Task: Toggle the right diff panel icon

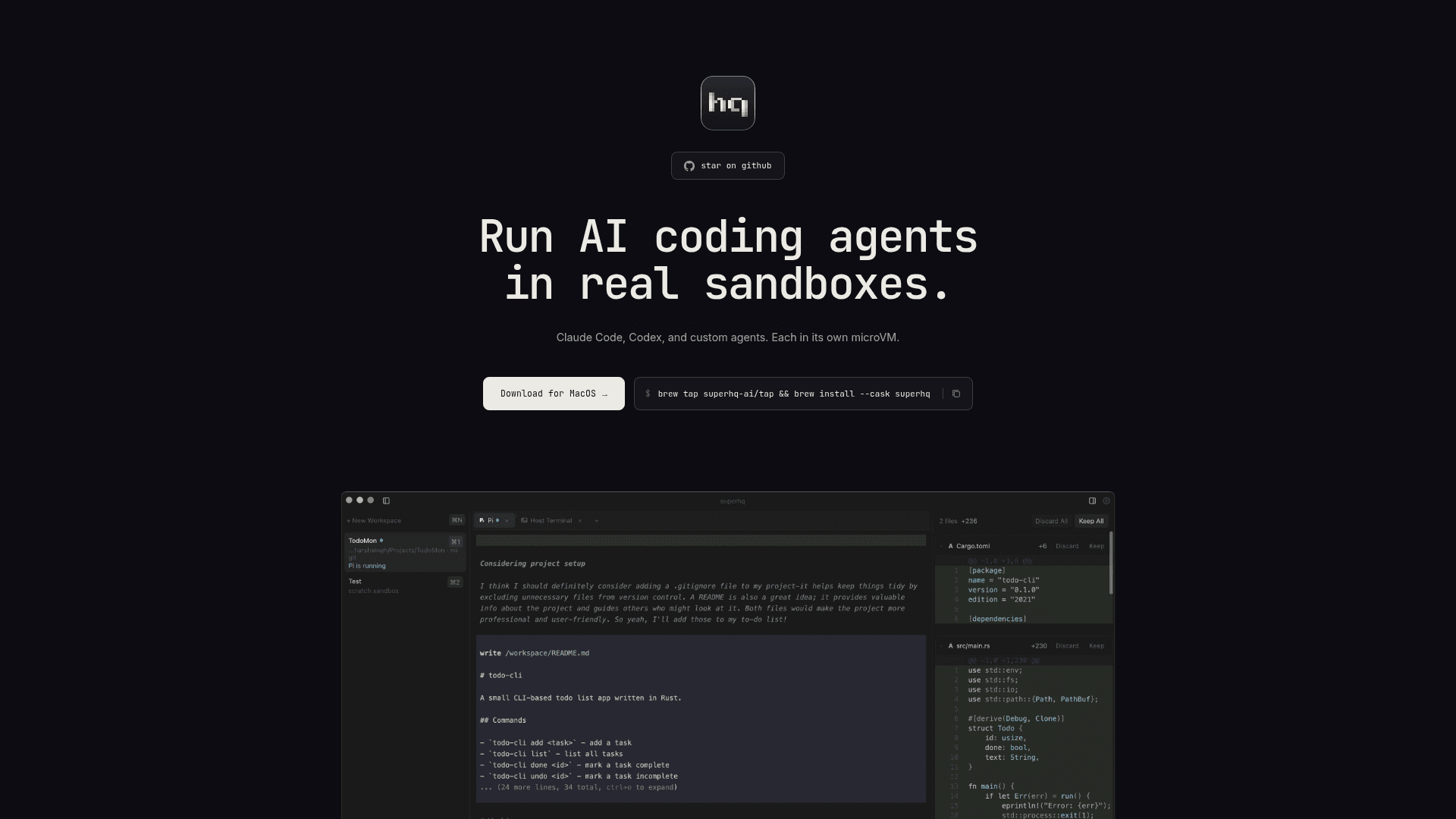Action: click(x=1092, y=500)
